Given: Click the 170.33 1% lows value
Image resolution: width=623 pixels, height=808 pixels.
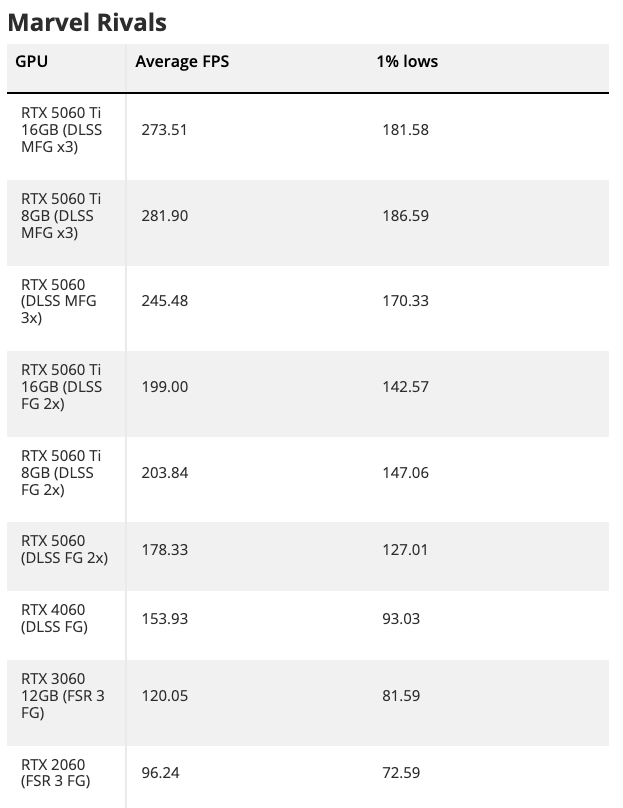Looking at the screenshot, I should 405,301.
